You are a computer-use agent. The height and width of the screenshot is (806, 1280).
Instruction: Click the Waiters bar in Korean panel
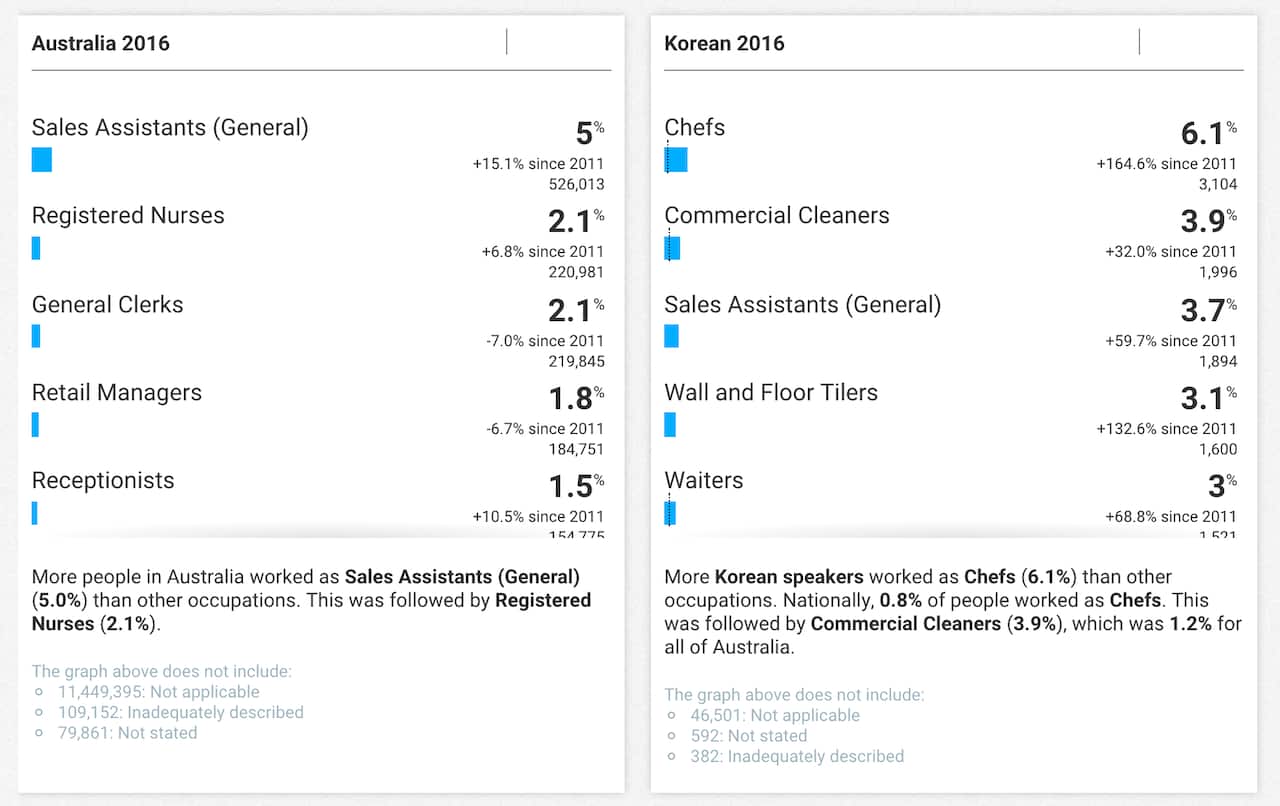(670, 513)
